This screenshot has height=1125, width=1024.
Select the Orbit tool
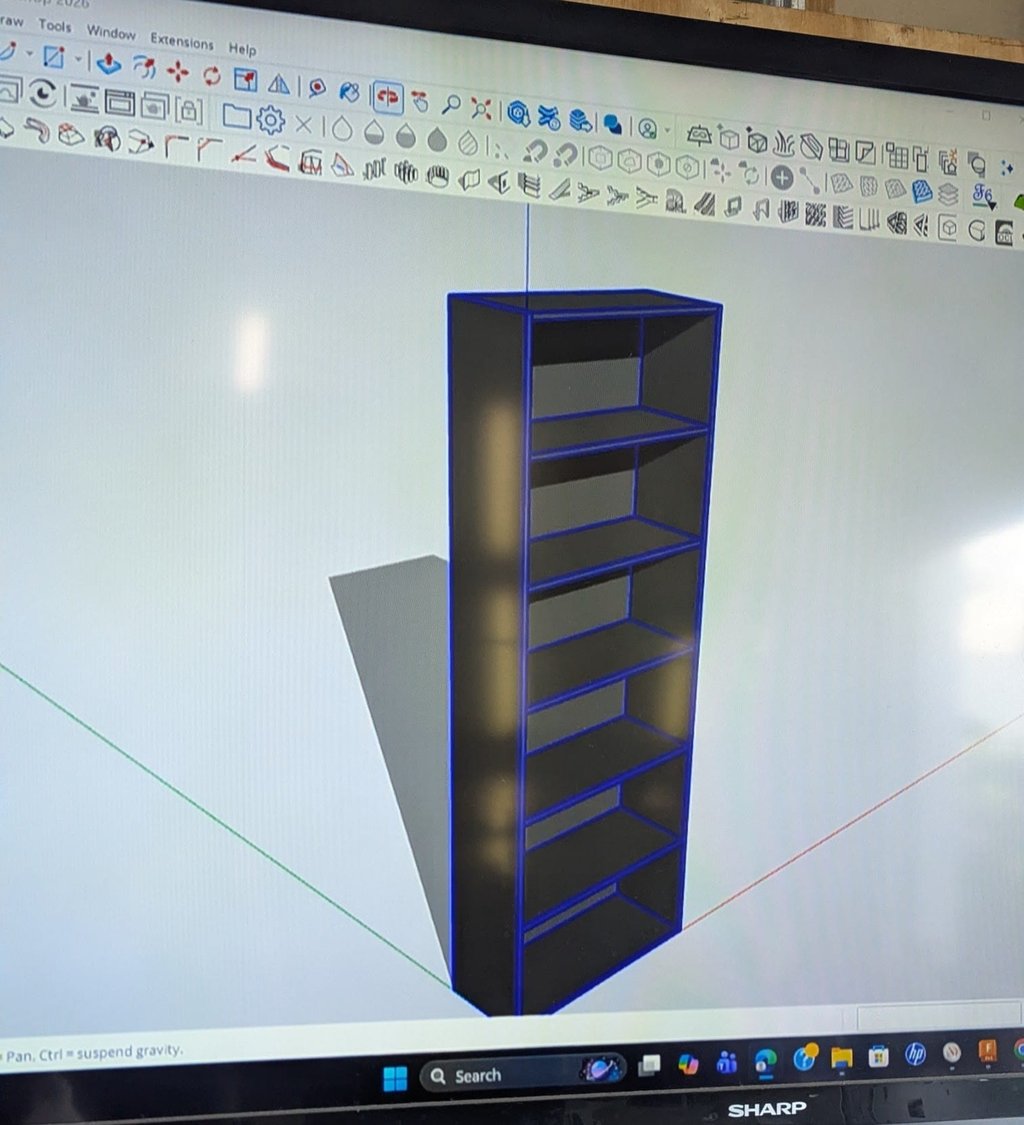[x=387, y=97]
